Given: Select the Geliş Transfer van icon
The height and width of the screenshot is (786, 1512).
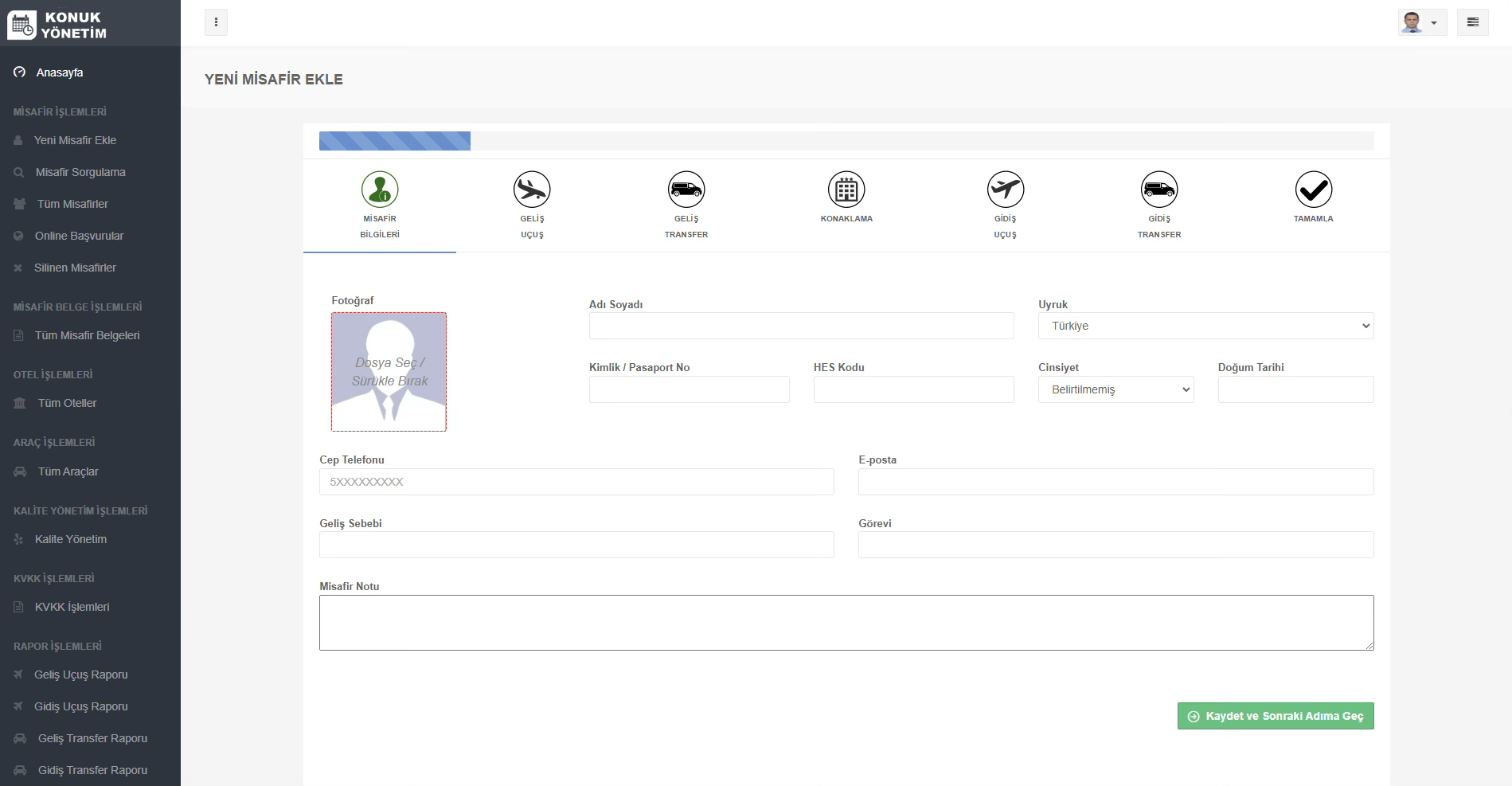Looking at the screenshot, I should point(686,190).
